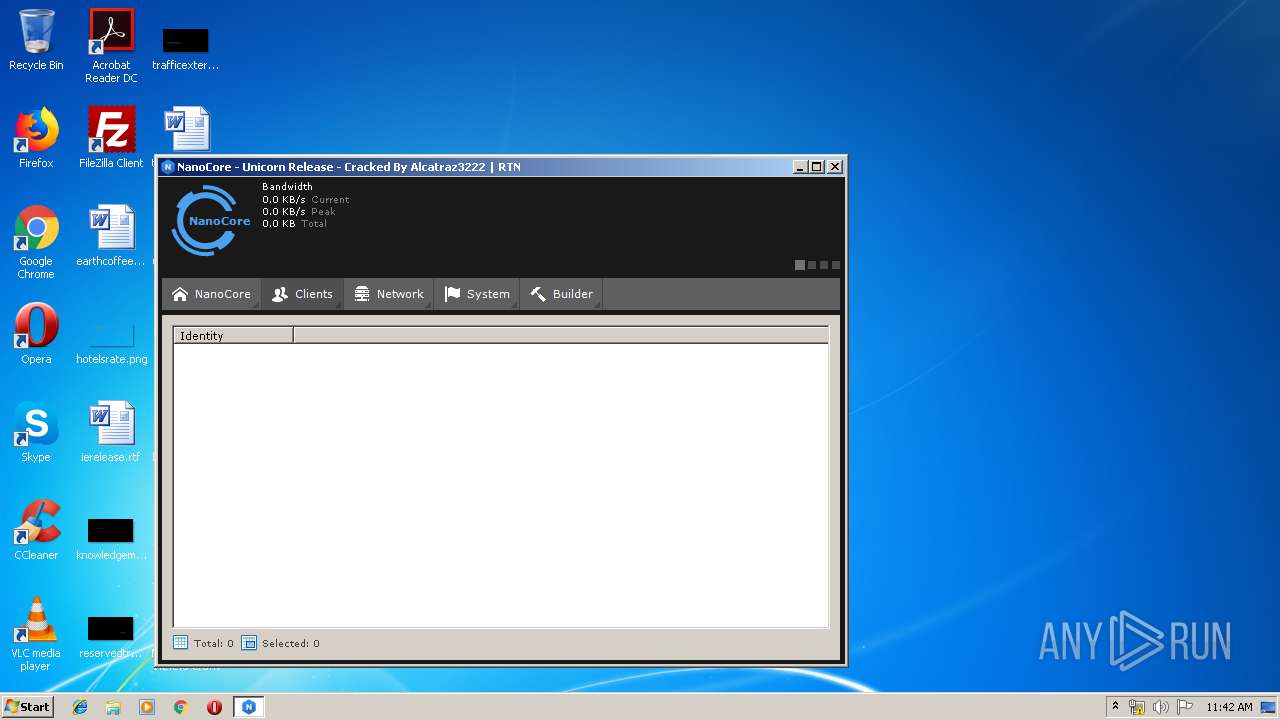1280x720 pixels.
Task: Launch Internet Explorer from the taskbar
Action: tap(80, 707)
